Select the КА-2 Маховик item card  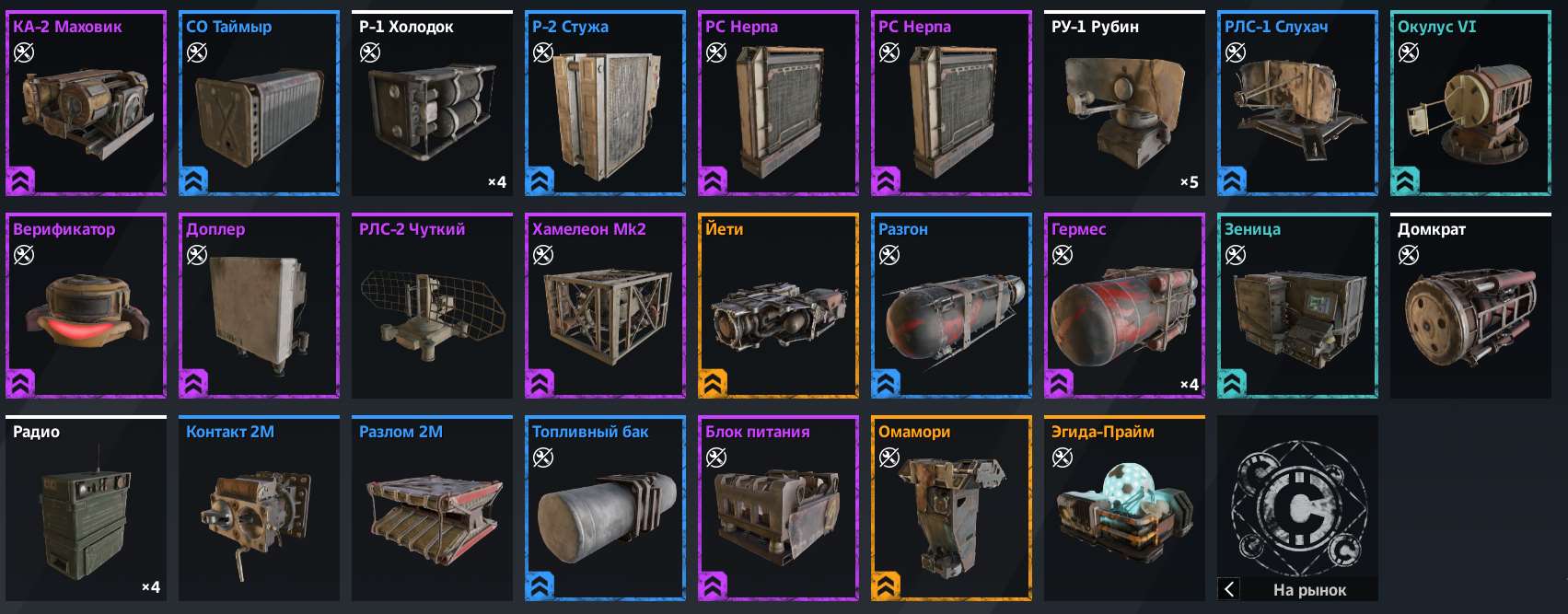click(x=86, y=103)
